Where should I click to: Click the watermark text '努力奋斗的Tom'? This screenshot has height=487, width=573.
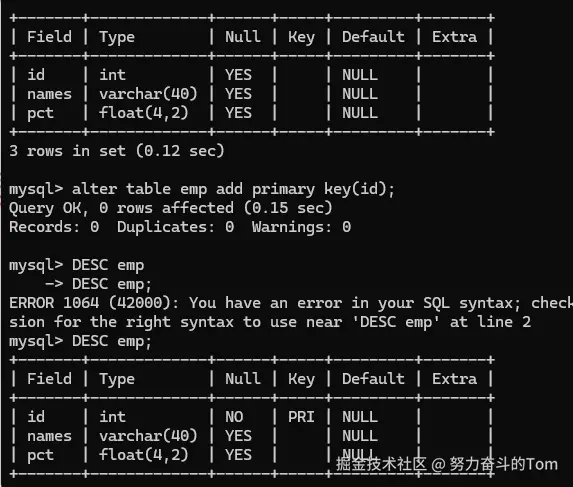(503, 464)
